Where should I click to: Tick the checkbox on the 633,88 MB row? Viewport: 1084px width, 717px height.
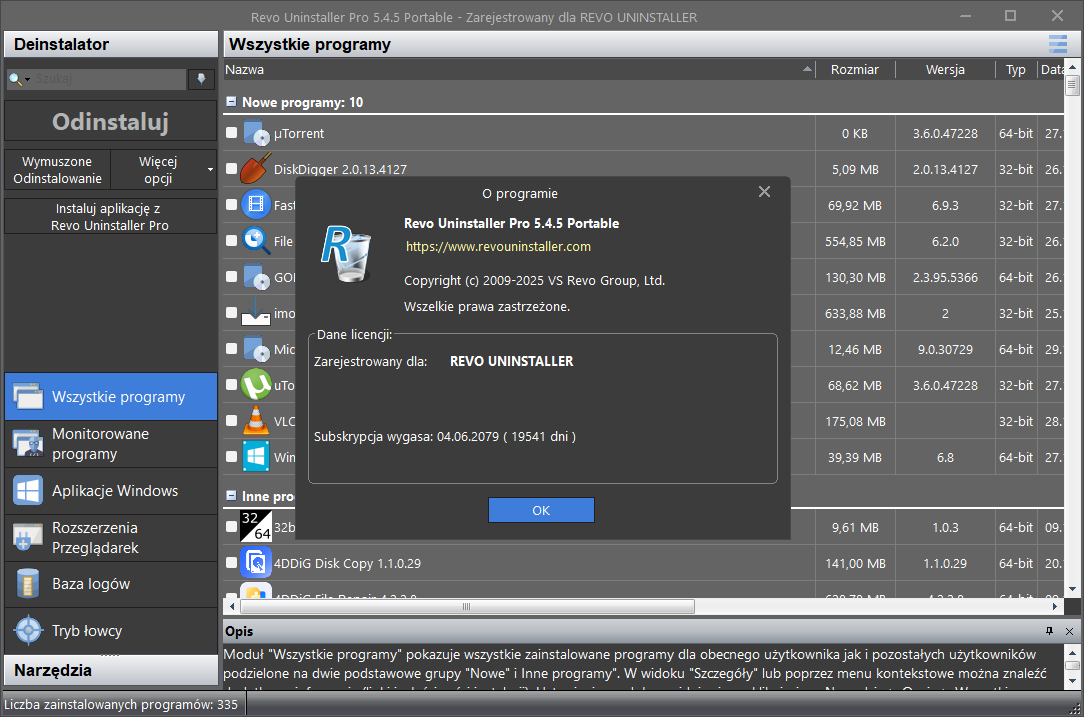tap(232, 313)
